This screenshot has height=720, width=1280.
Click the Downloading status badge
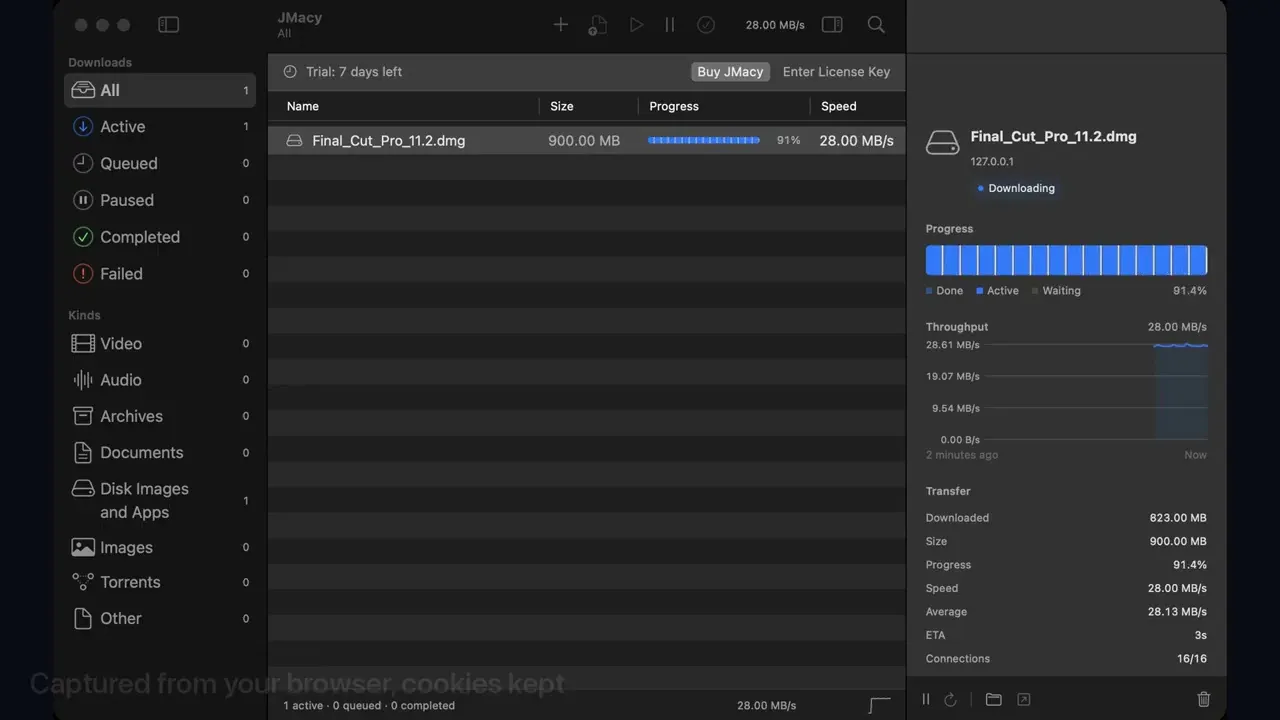(x=1016, y=188)
